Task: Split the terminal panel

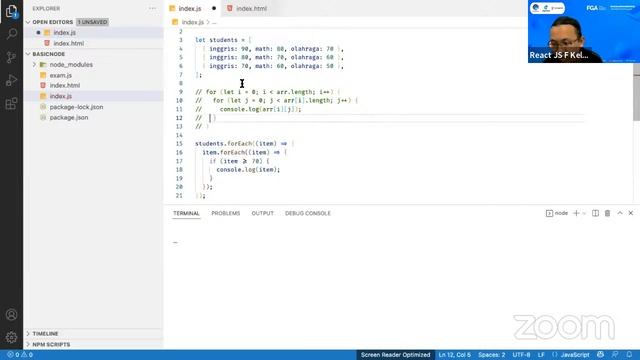Action: (x=596, y=213)
